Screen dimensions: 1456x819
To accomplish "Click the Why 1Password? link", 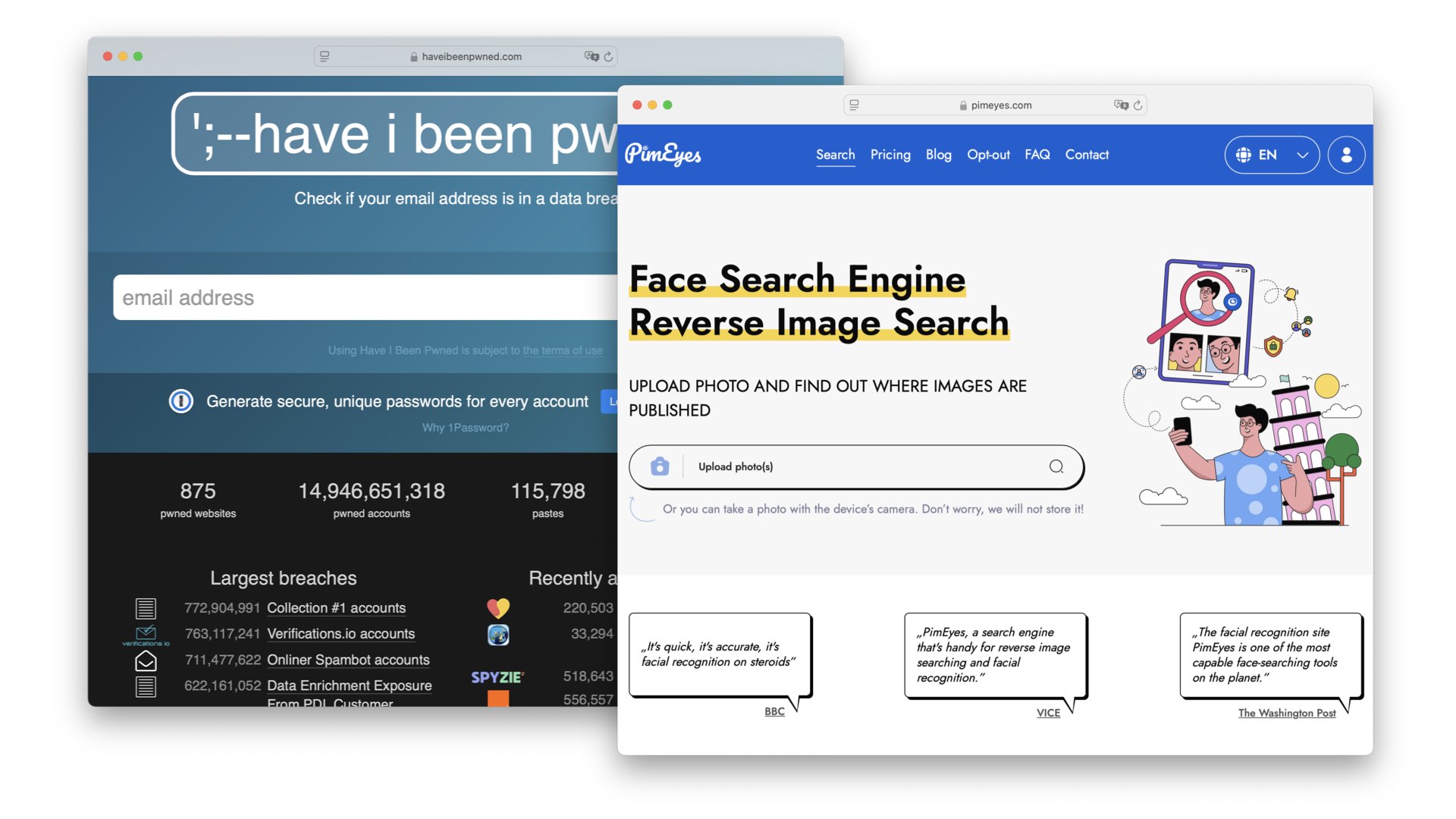I will point(466,428).
